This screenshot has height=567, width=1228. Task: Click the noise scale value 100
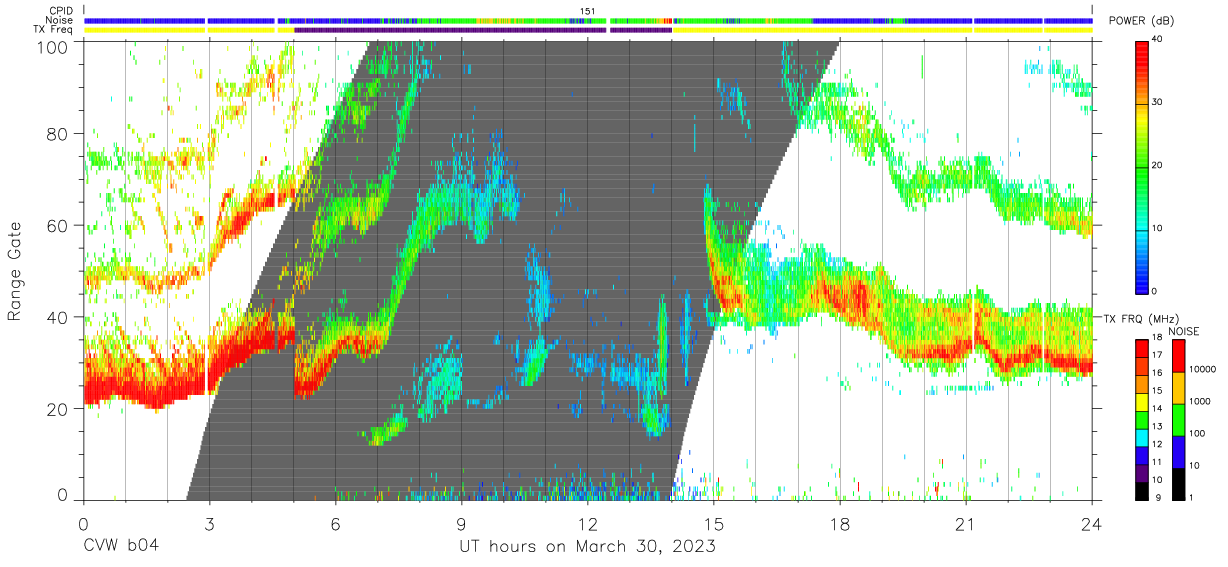tap(1197, 433)
